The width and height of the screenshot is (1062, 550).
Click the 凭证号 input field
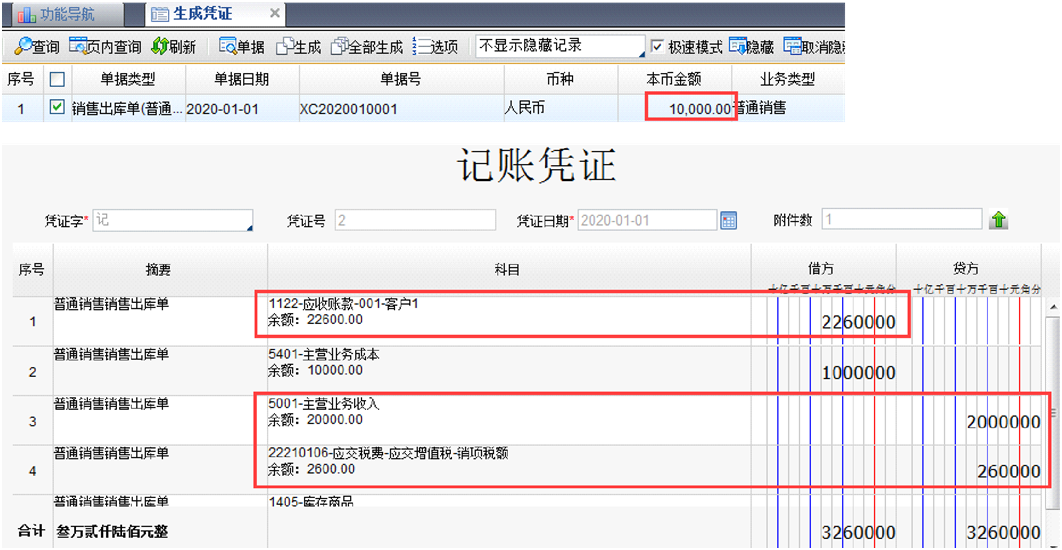415,220
